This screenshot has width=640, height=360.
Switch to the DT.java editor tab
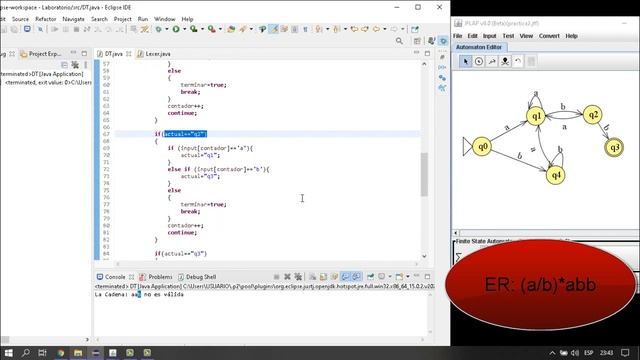(x=113, y=54)
